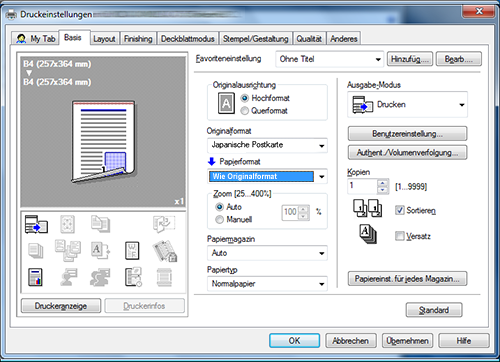
Task: Click the greyed group of users icon
Action: coord(100,277)
